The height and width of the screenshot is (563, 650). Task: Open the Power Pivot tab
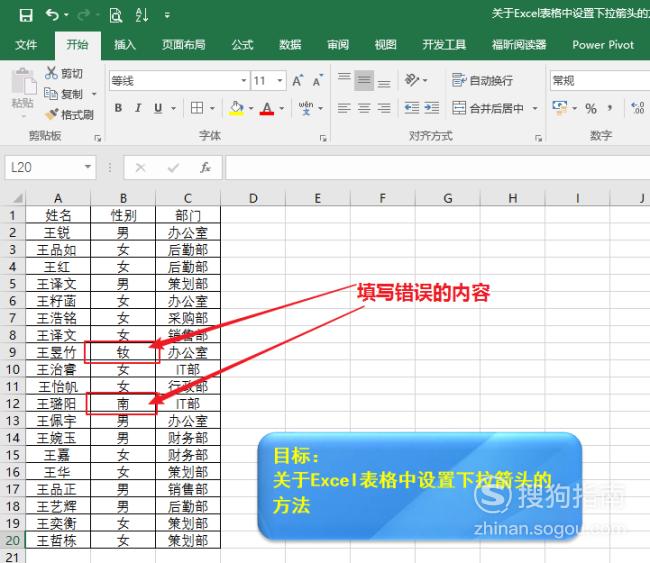[603, 45]
